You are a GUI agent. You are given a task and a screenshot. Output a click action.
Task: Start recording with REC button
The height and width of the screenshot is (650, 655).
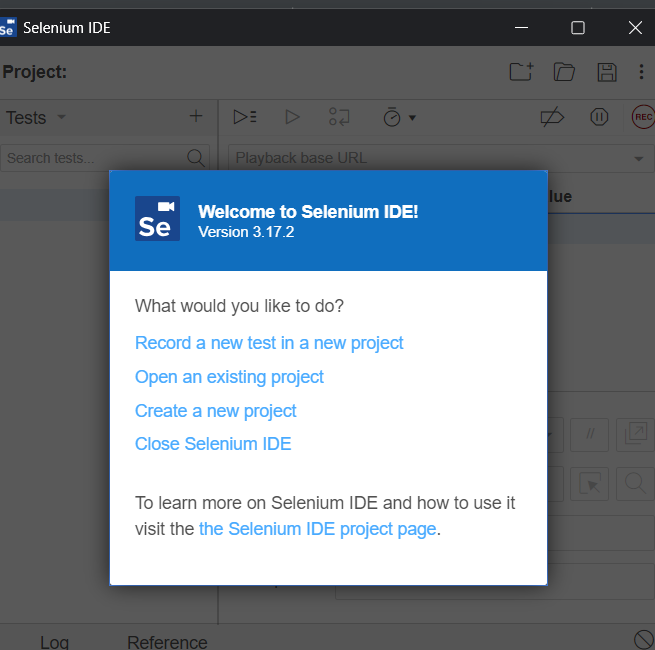pos(644,117)
